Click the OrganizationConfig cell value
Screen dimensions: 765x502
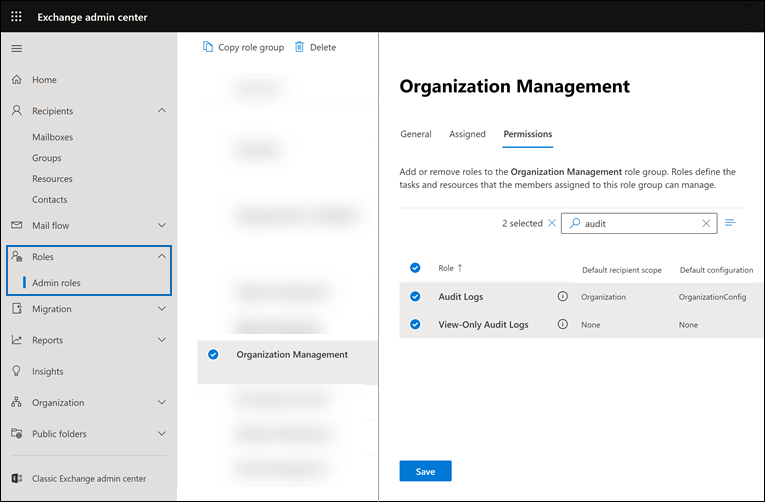tap(712, 297)
